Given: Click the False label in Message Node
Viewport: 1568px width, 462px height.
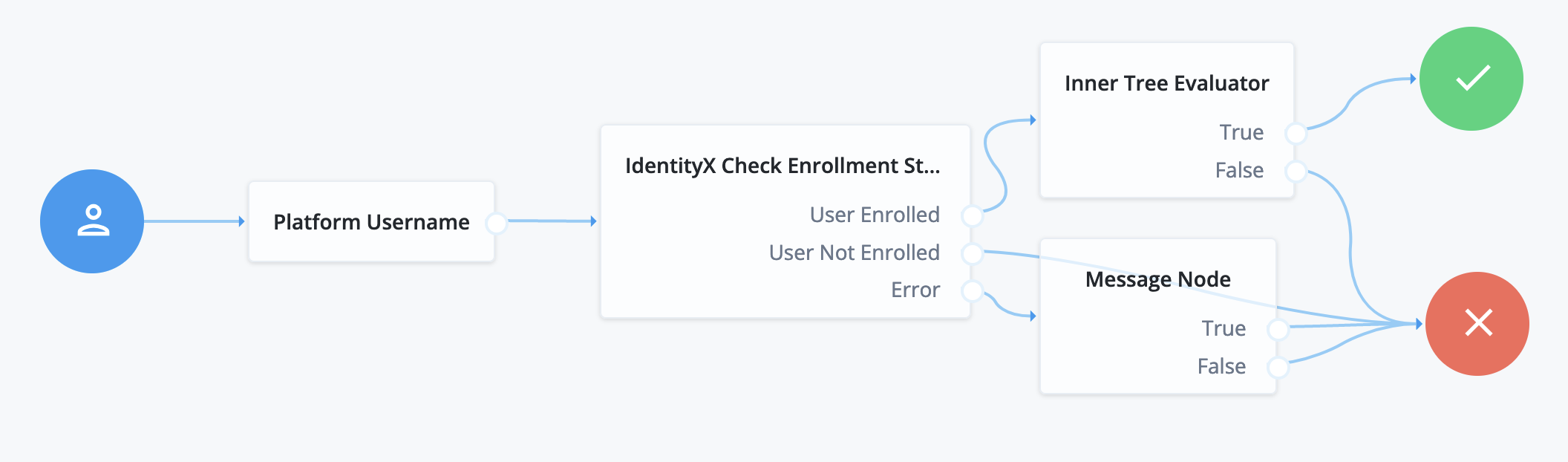Looking at the screenshot, I should pos(1221,367).
